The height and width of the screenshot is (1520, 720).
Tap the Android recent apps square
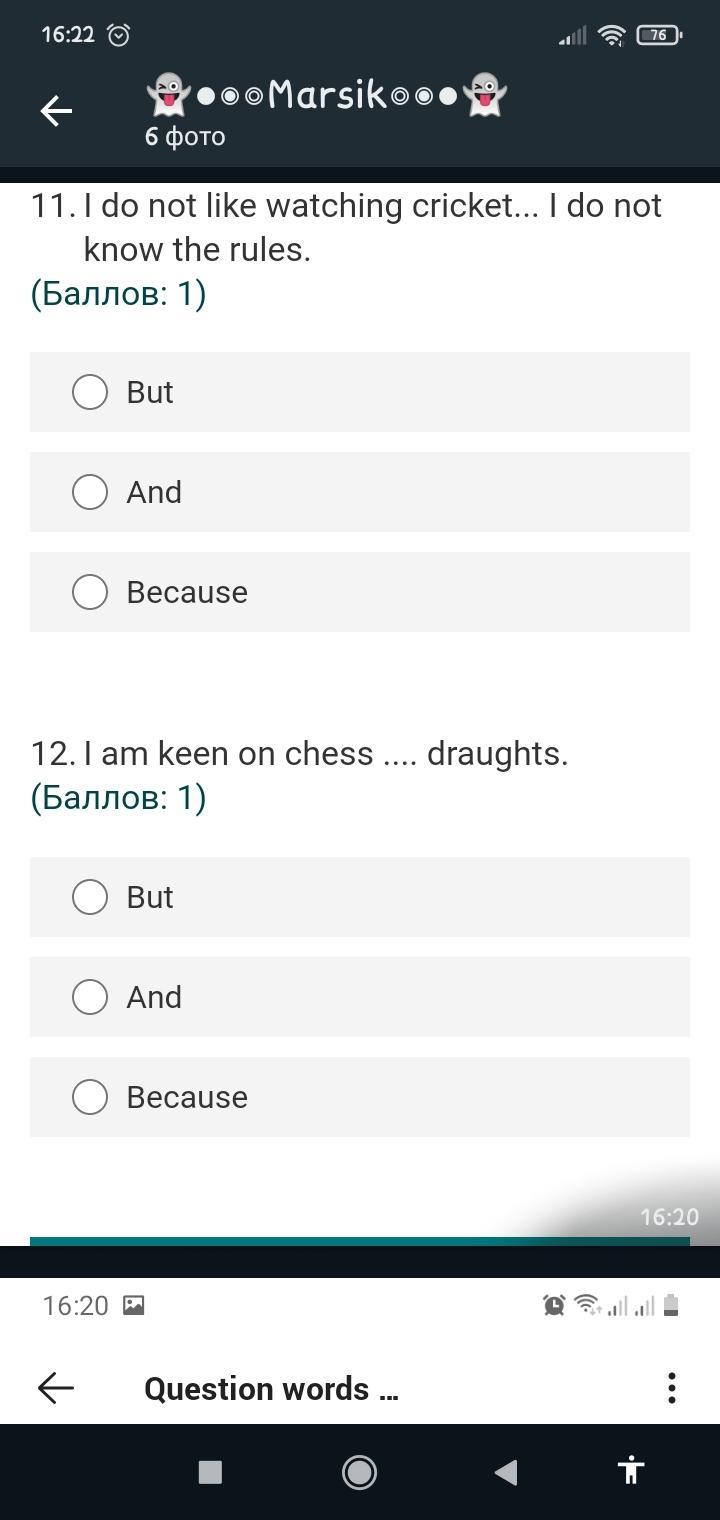(210, 1471)
